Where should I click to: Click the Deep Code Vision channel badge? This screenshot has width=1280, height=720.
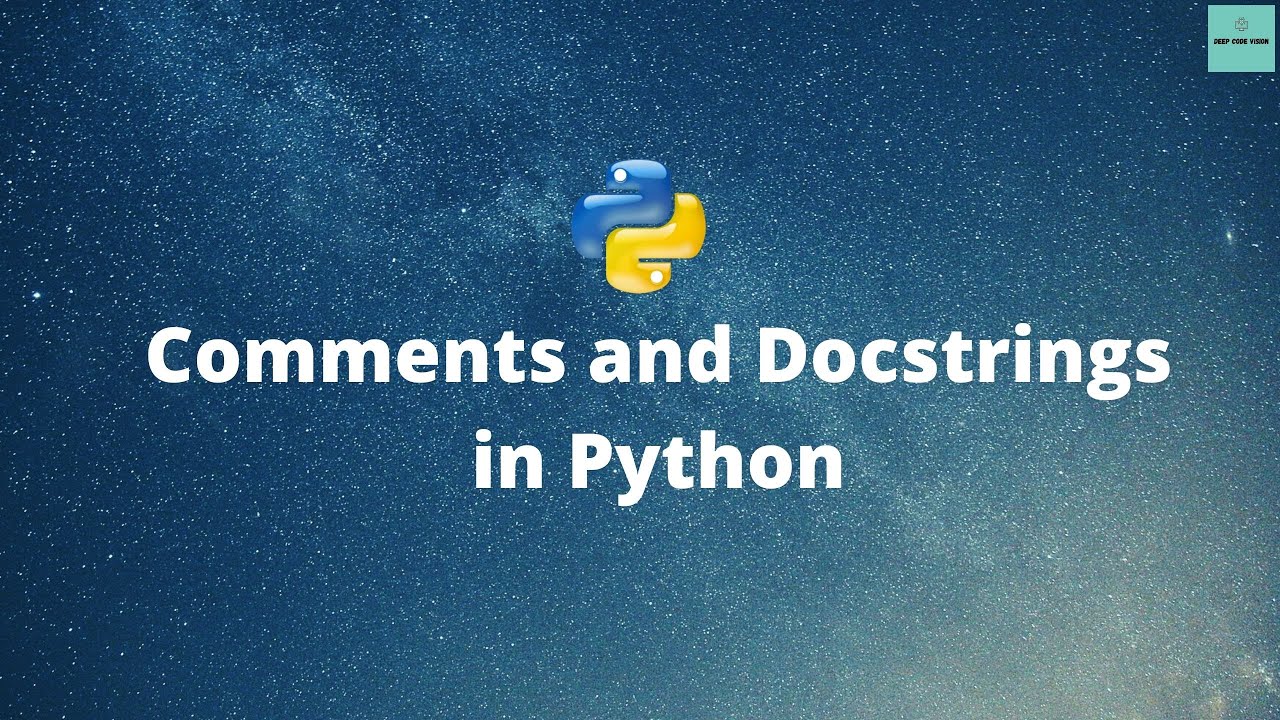(x=1241, y=38)
